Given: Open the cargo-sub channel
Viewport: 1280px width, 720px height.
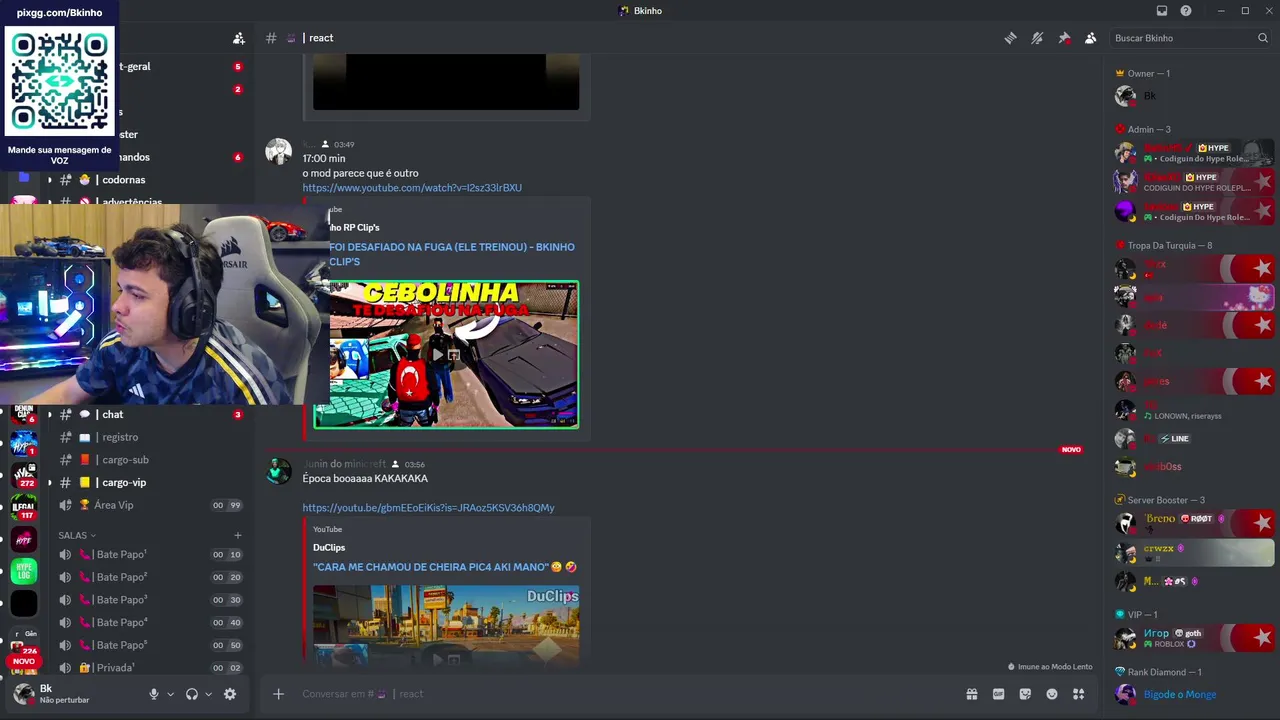Looking at the screenshot, I should (x=150, y=460).
